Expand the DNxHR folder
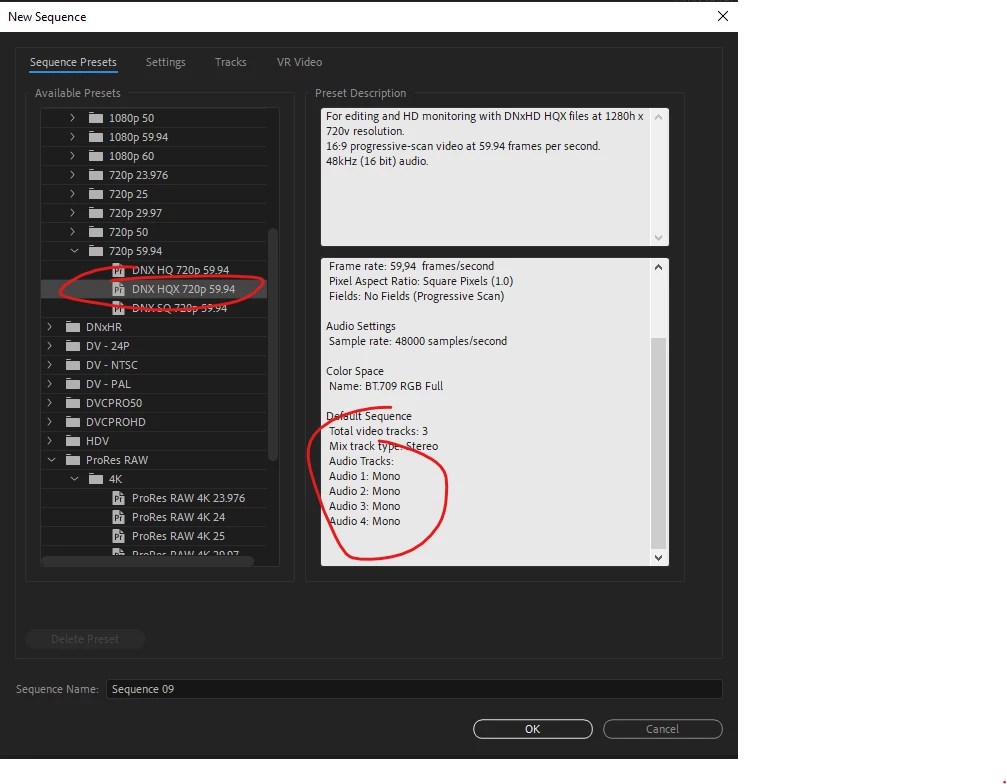Image resolution: width=1007 pixels, height=784 pixels. (x=49, y=327)
